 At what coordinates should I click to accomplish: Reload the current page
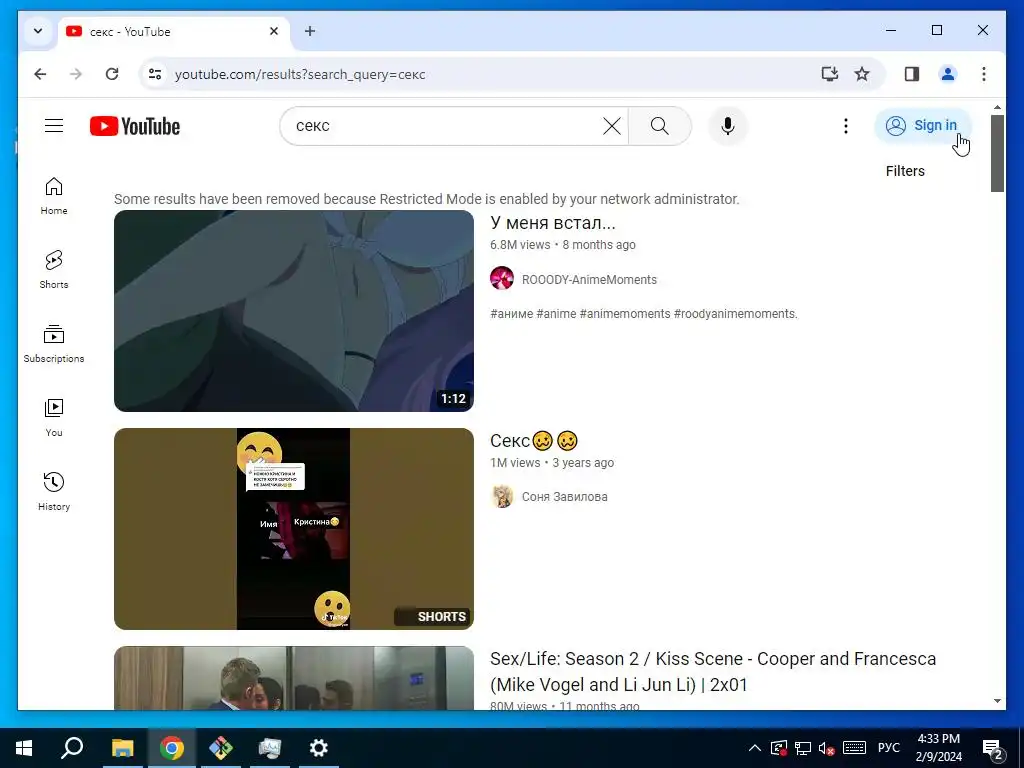[x=112, y=74]
